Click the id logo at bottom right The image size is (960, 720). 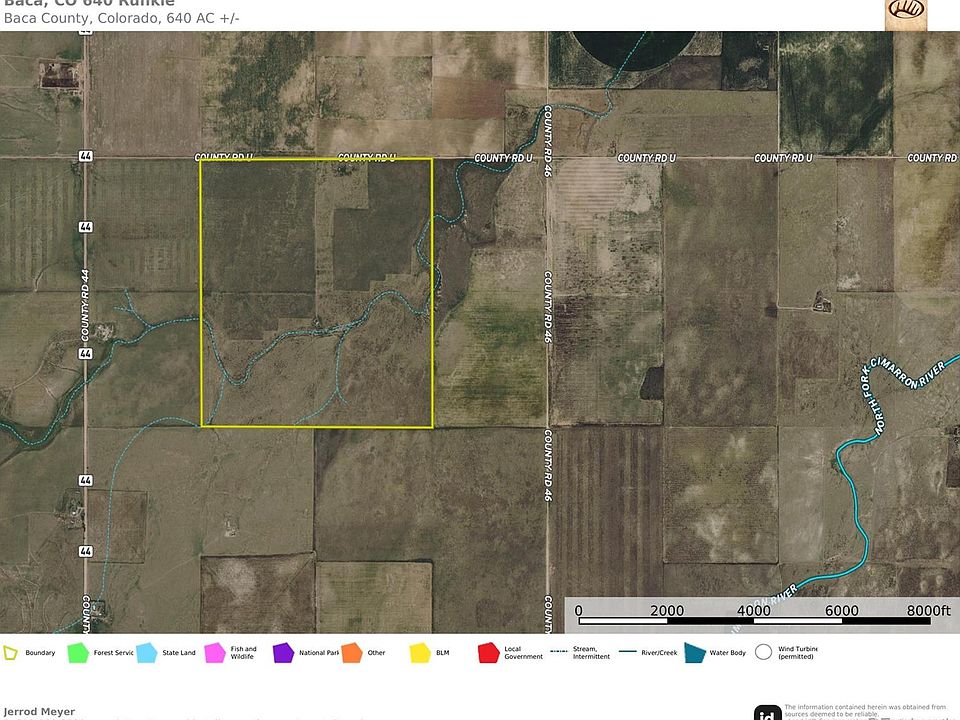coord(767,713)
